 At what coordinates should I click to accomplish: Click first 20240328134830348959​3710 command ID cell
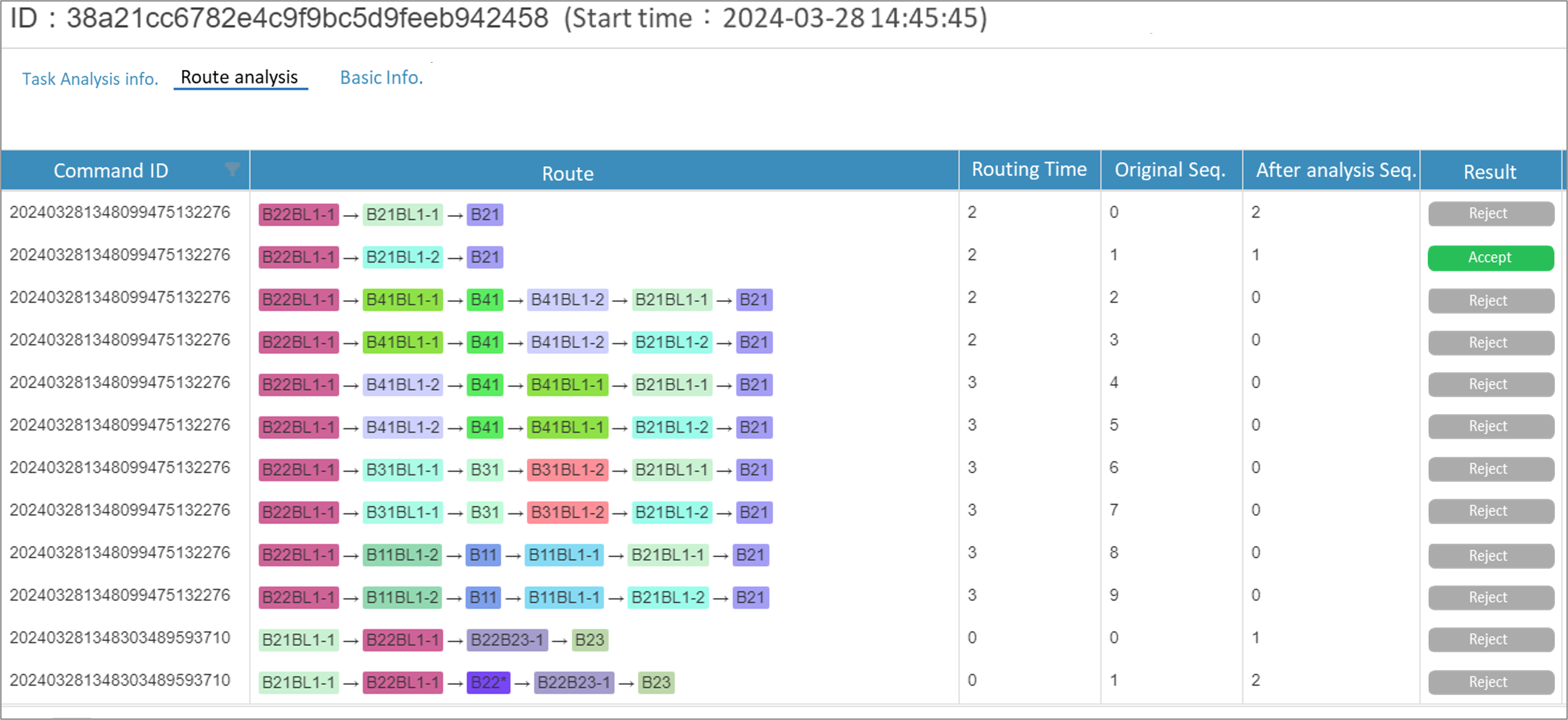pyautogui.click(x=120, y=638)
